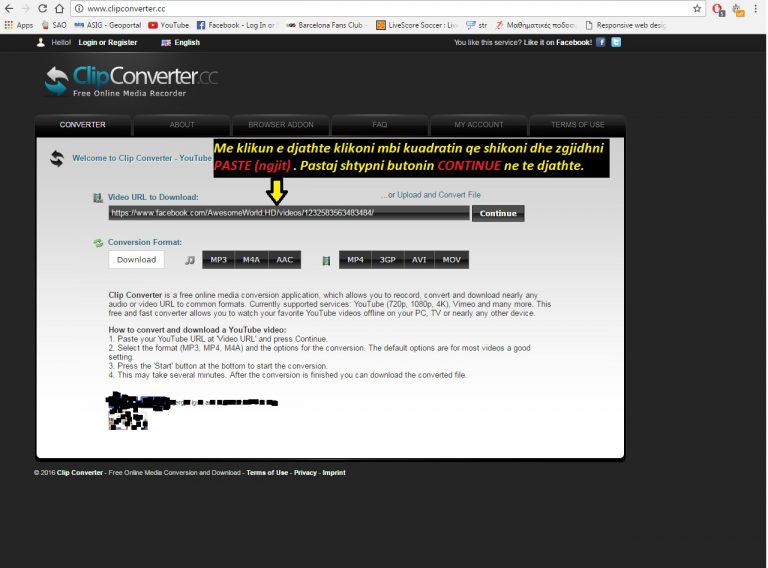
Task: Open the YouTube bookmark
Action: [168, 25]
